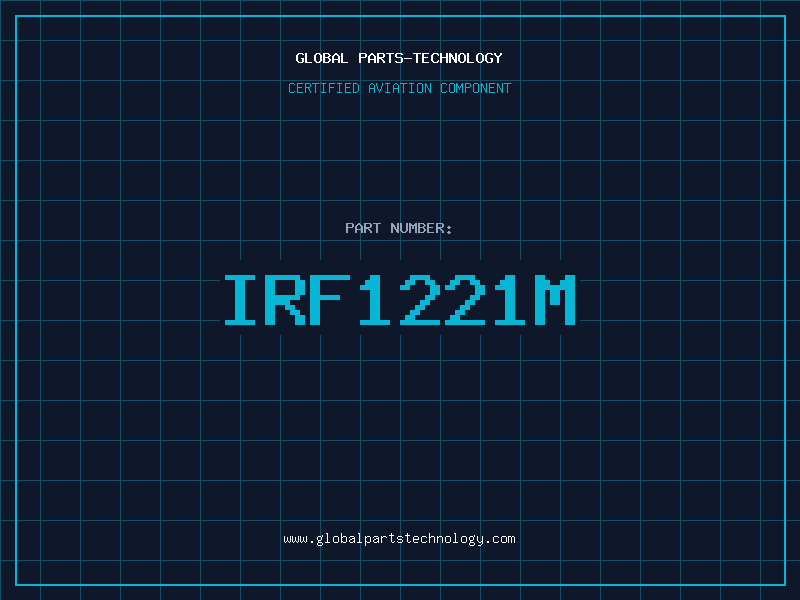Click the GLOBAL PARTS-TECHNOLOGY heading

(399, 58)
